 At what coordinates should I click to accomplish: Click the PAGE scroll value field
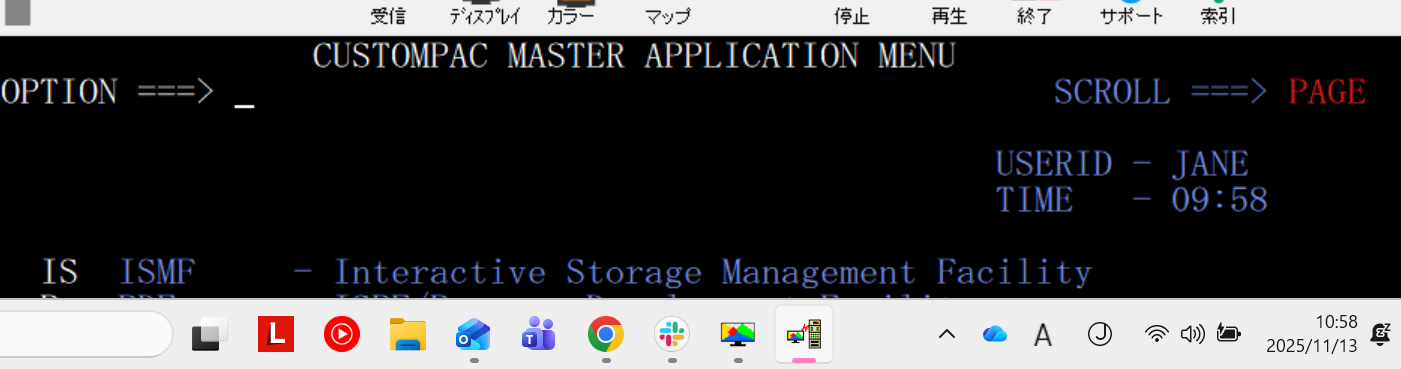point(1327,92)
